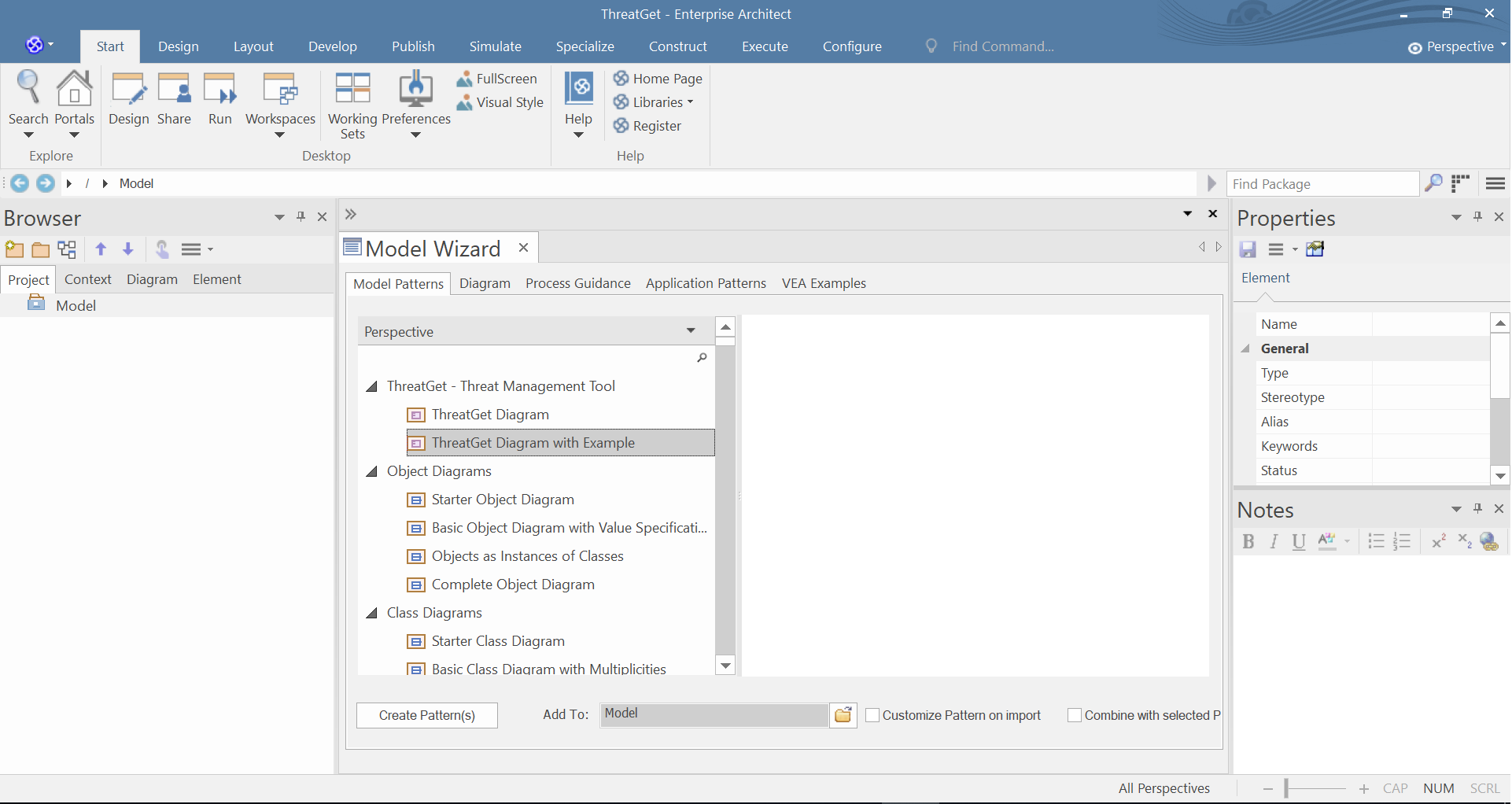The height and width of the screenshot is (804, 1512).
Task: Click the zoom slider handle in status bar
Action: click(x=1286, y=788)
